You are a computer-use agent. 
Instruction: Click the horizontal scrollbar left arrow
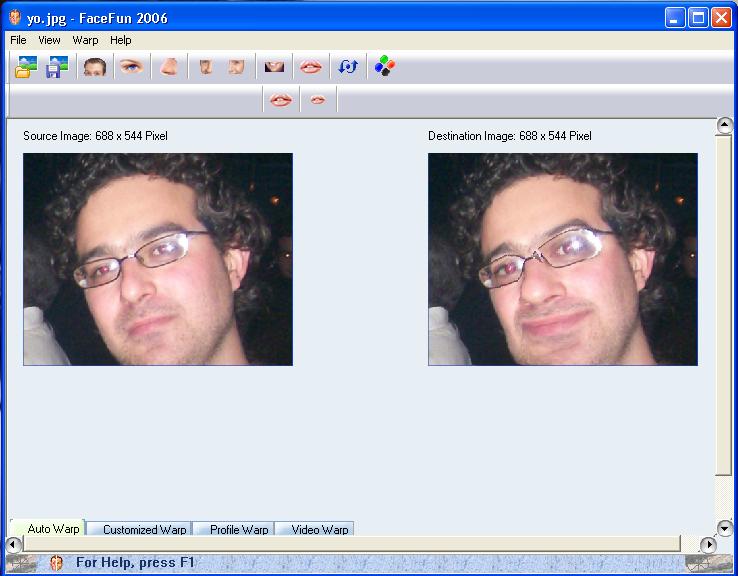(13, 545)
